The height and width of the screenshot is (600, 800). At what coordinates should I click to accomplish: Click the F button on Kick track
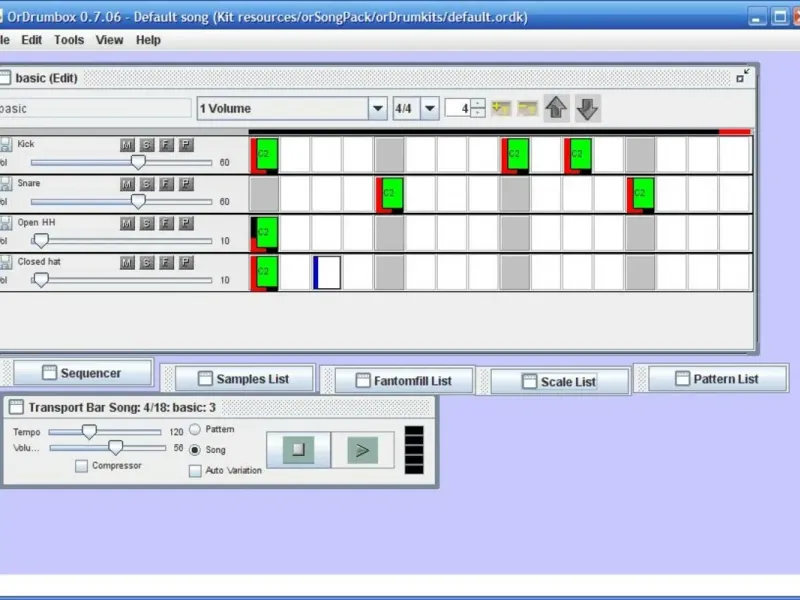click(x=166, y=145)
